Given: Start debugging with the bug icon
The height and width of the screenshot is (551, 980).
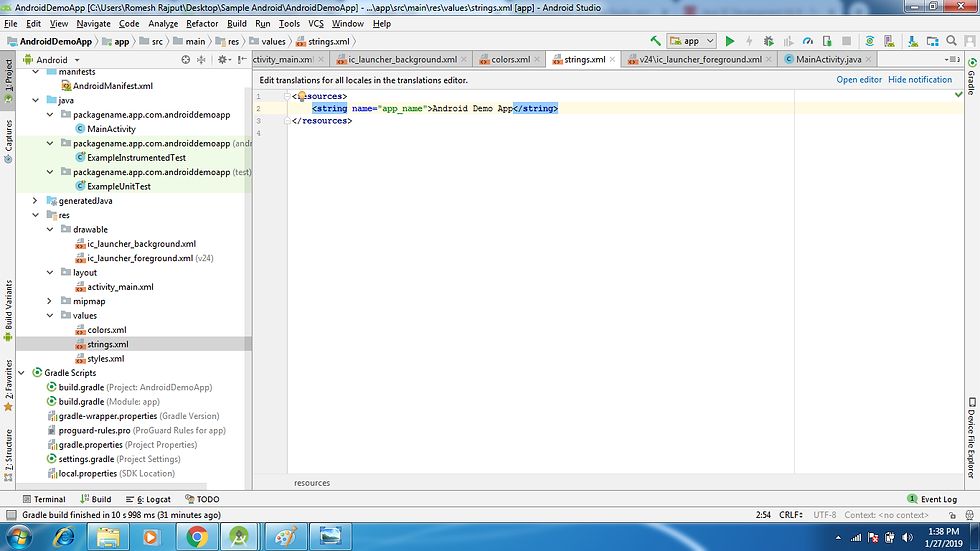Looking at the screenshot, I should (769, 41).
